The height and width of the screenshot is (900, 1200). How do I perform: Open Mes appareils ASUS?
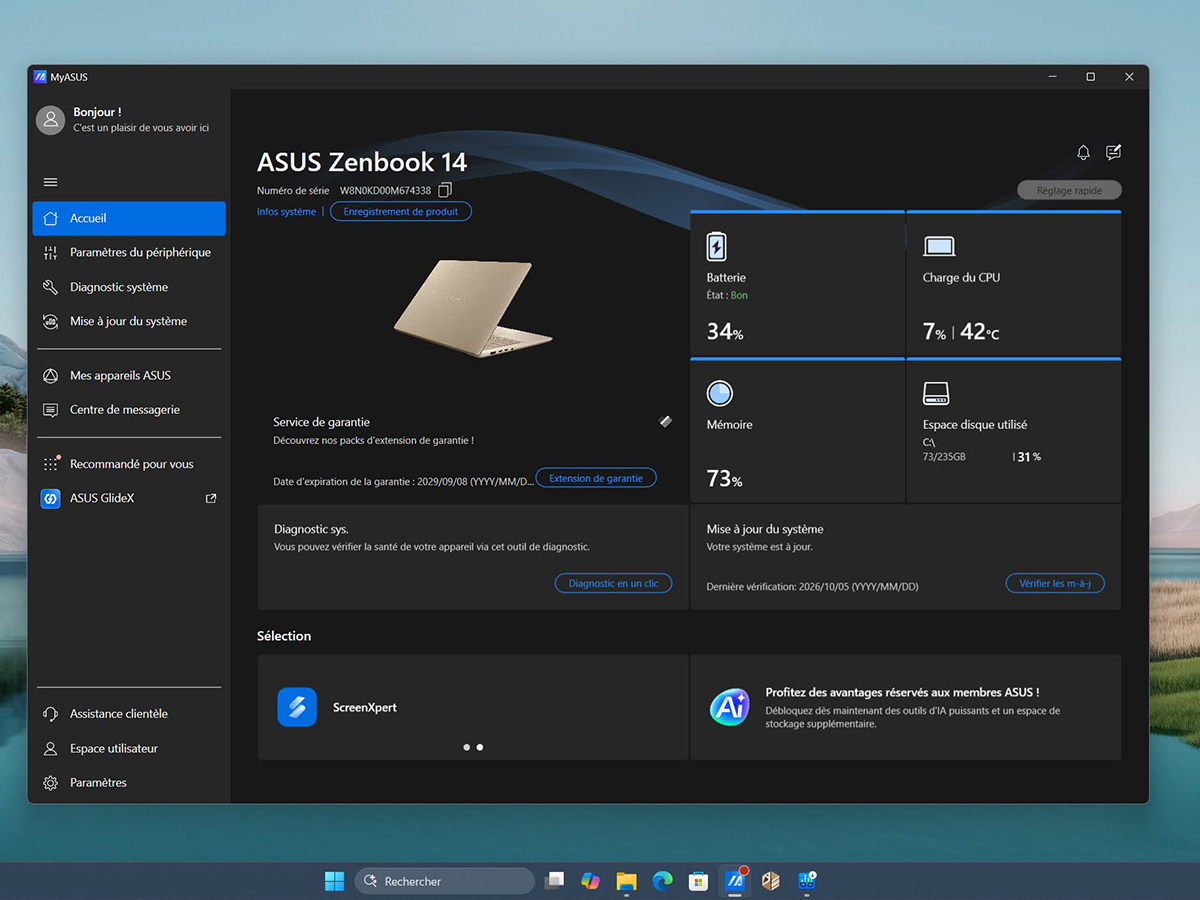(129, 375)
